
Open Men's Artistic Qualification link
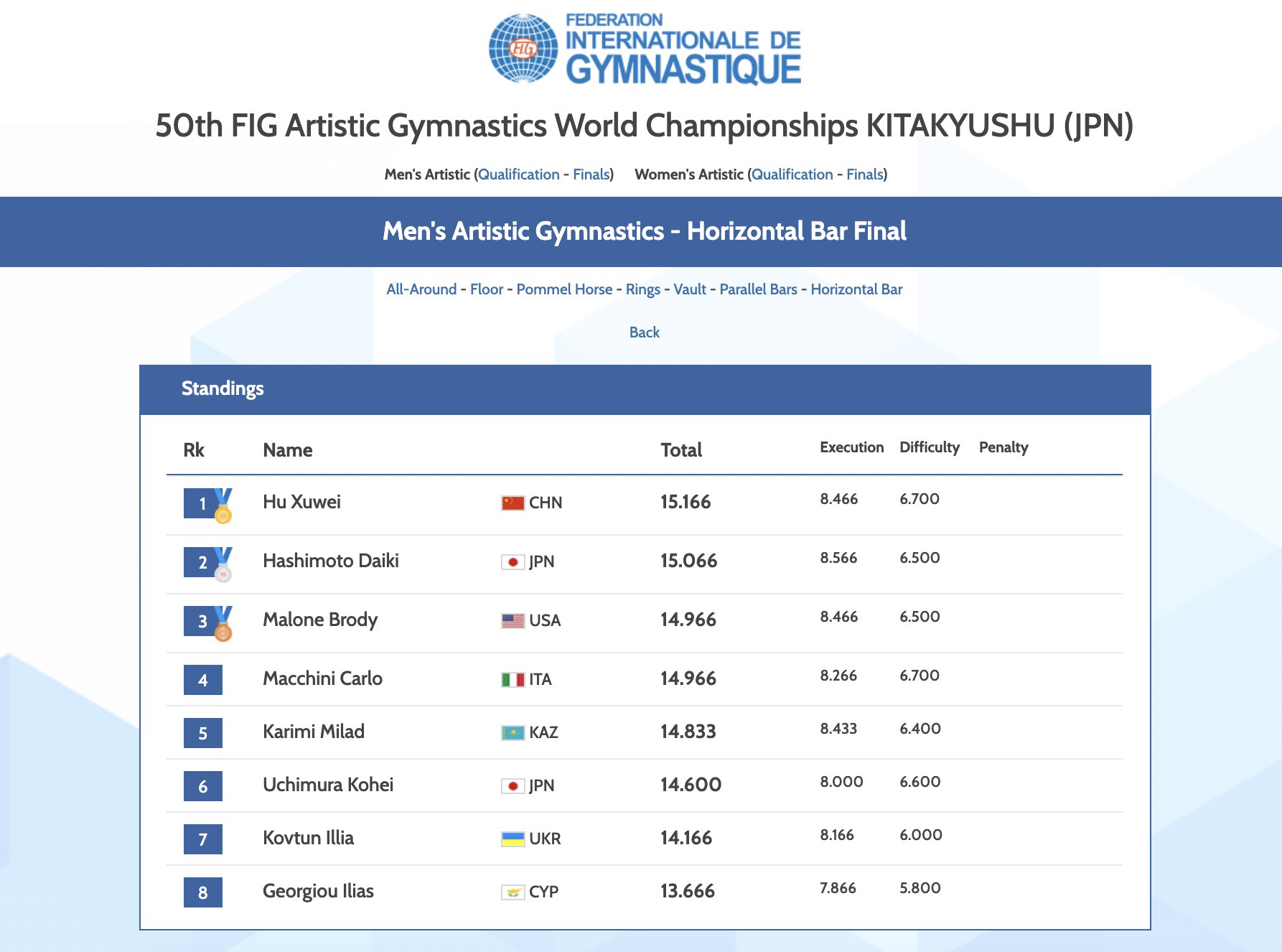(518, 174)
